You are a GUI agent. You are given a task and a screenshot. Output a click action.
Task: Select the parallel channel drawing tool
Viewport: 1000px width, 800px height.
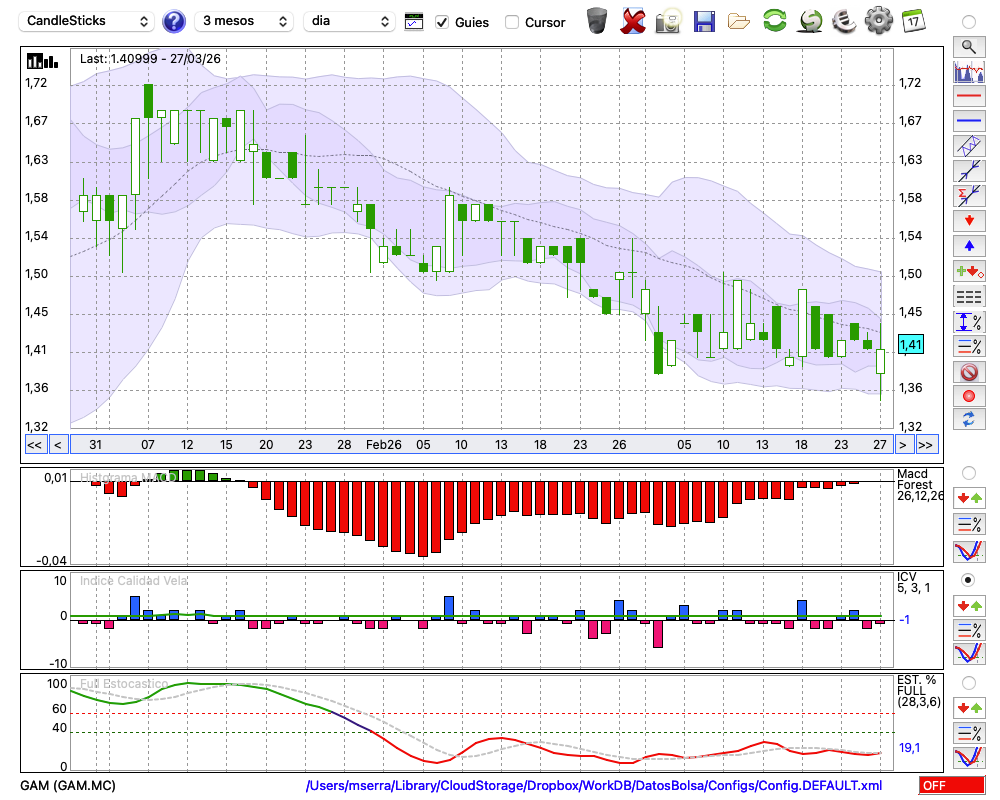point(967,146)
